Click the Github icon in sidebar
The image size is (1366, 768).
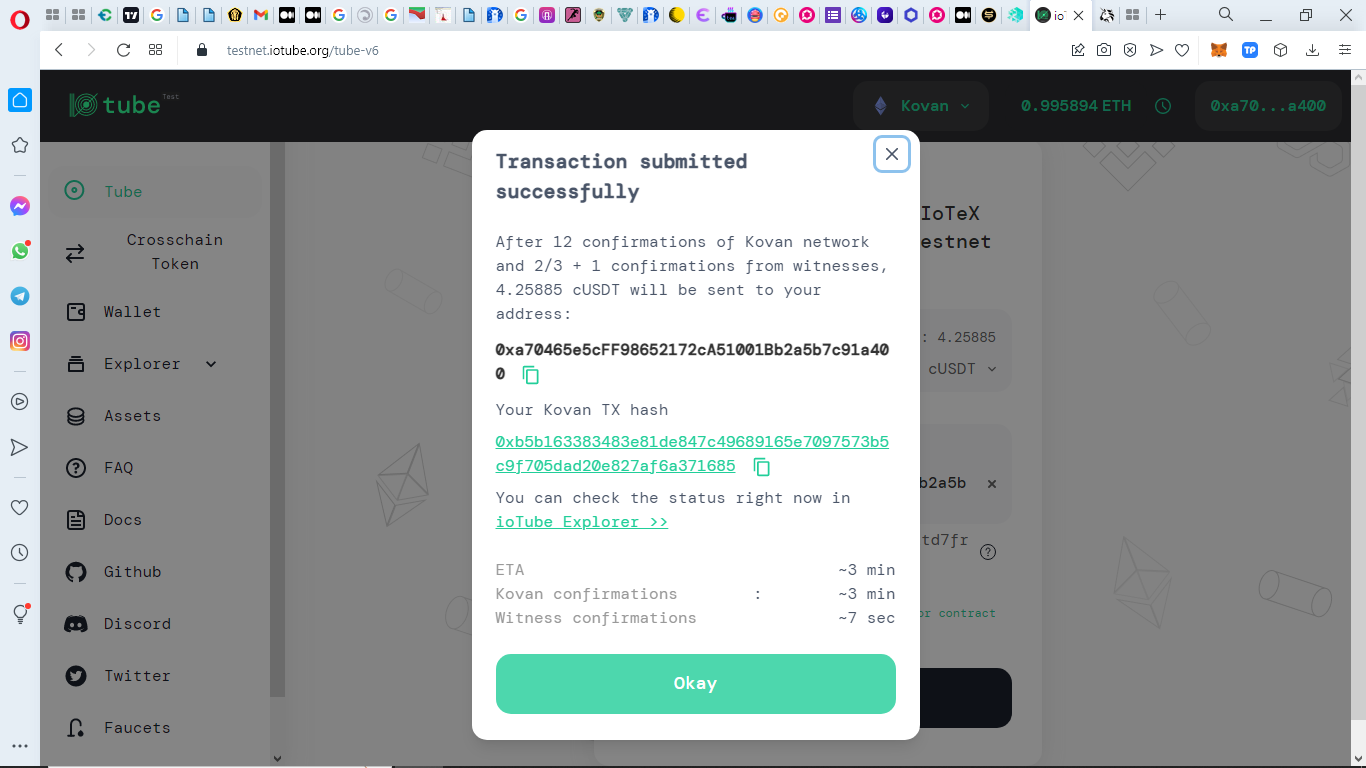(x=76, y=572)
